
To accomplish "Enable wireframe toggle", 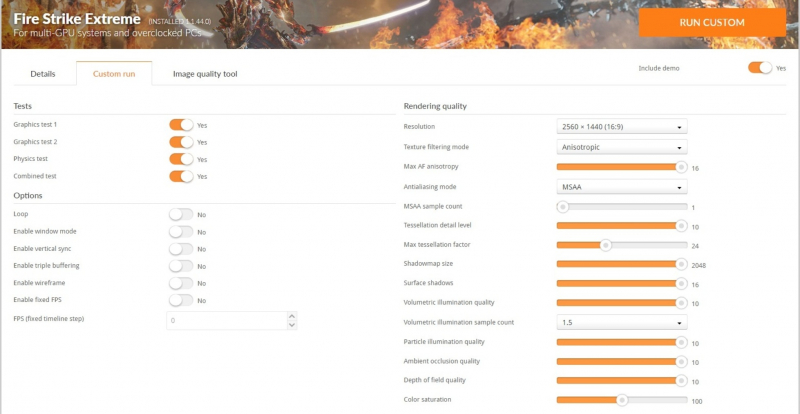I will (181, 283).
